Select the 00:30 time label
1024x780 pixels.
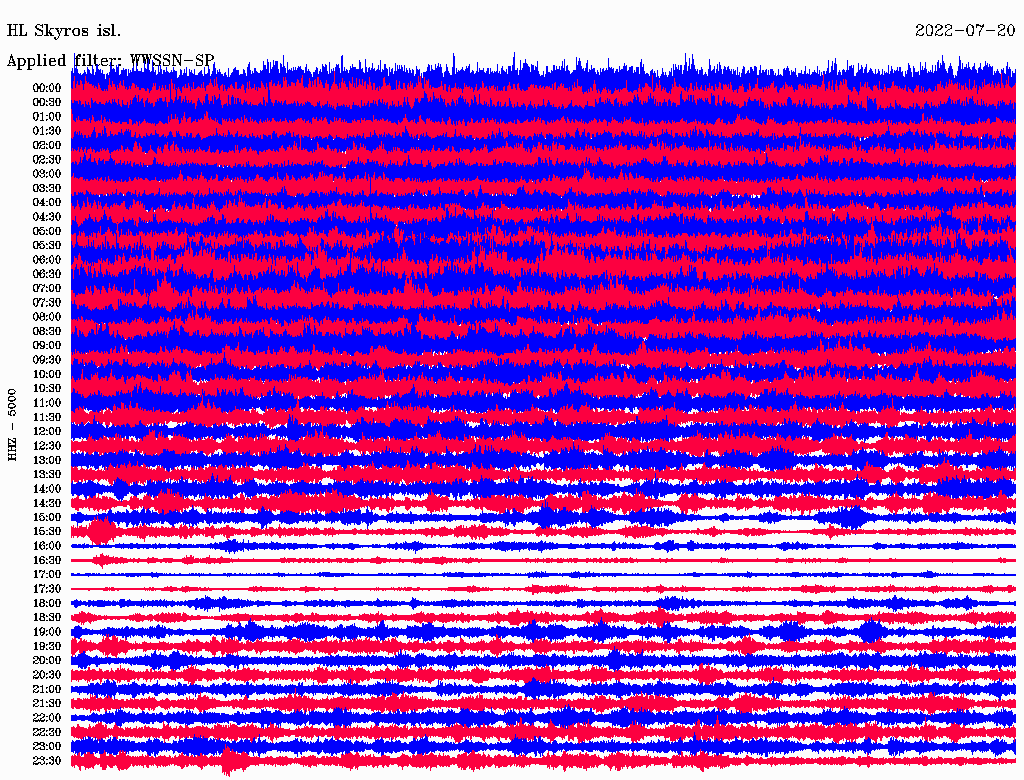click(x=47, y=103)
